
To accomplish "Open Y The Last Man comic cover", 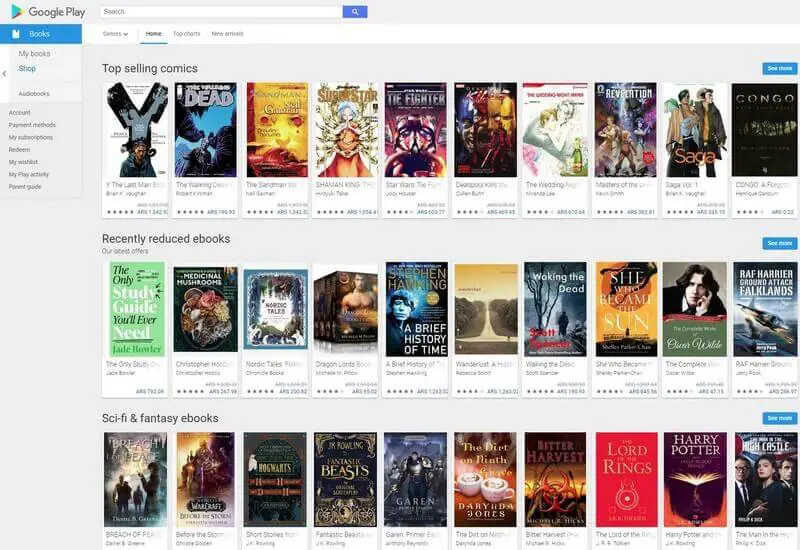I will point(136,130).
